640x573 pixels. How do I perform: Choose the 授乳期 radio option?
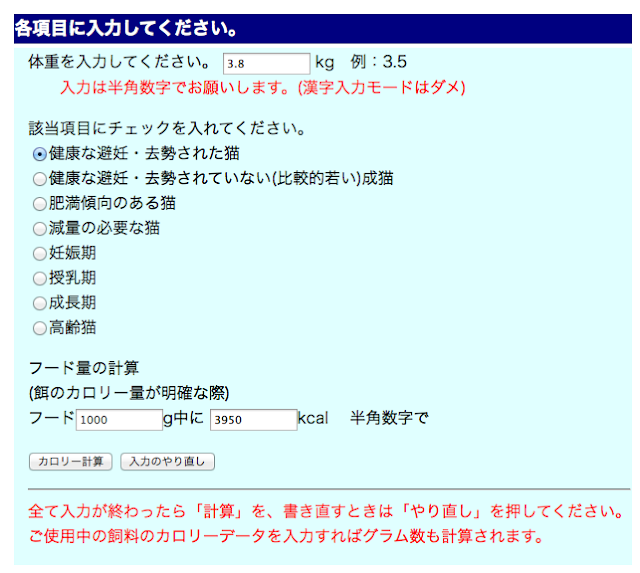pyautogui.click(x=40, y=279)
